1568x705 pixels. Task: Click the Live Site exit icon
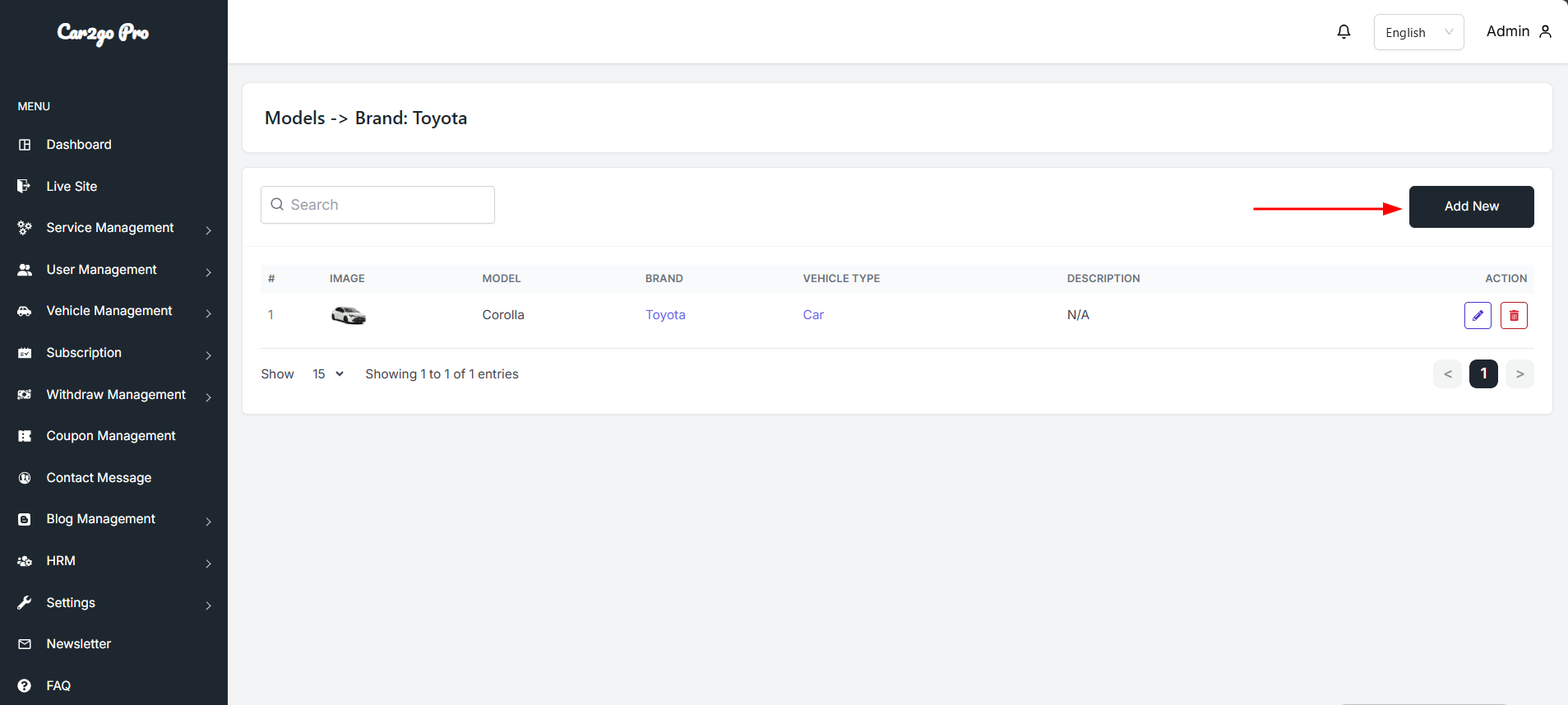click(25, 186)
